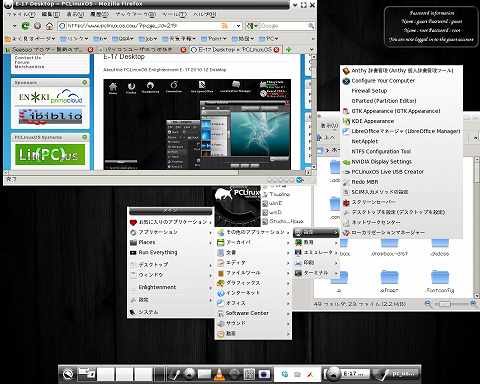The image size is (480, 384).
Task: Open the インターネット submenu
Action: pyautogui.click(x=253, y=293)
